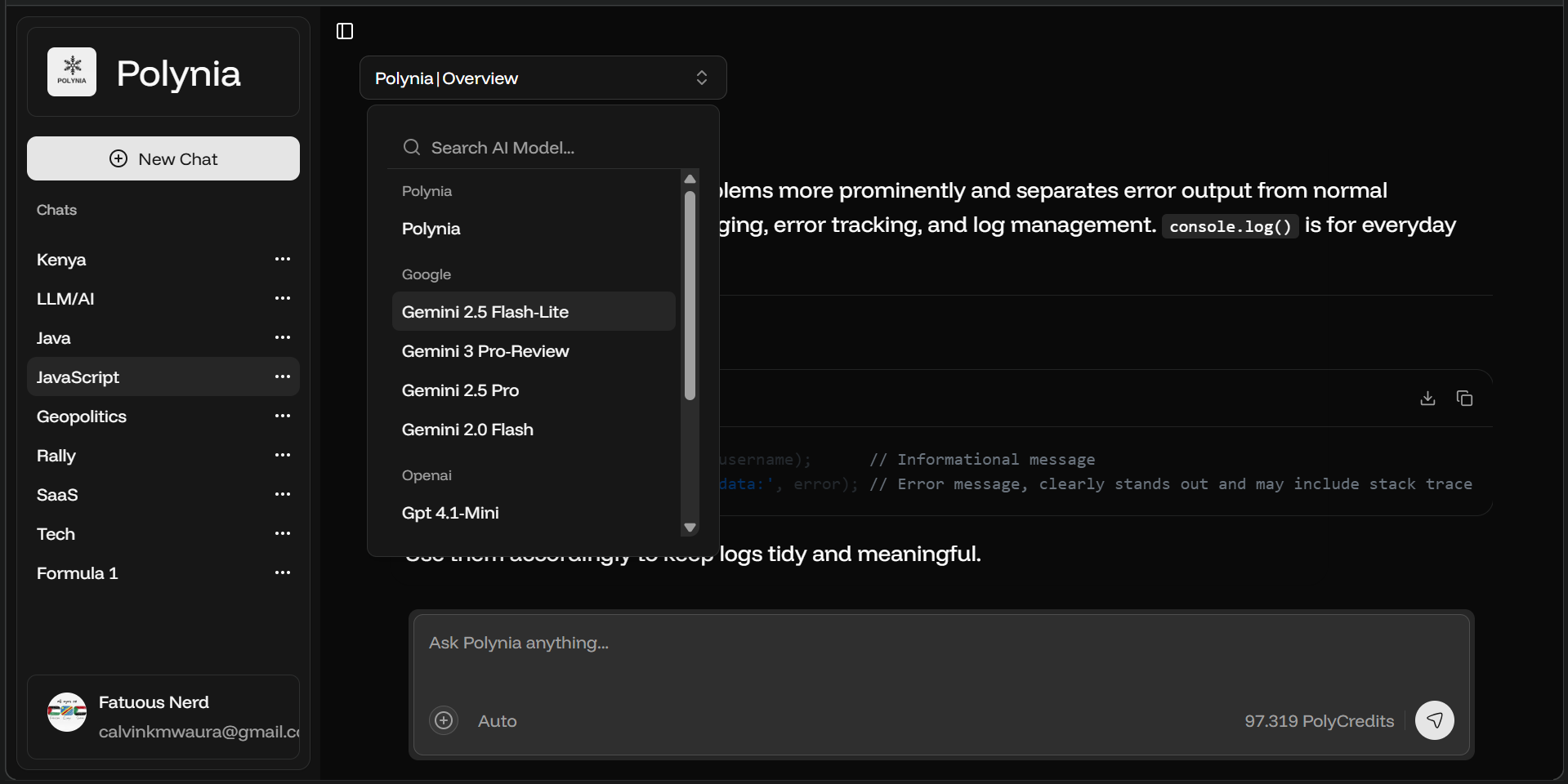This screenshot has height=784, width=1568.
Task: Click the Openai group header
Action: [x=427, y=475]
